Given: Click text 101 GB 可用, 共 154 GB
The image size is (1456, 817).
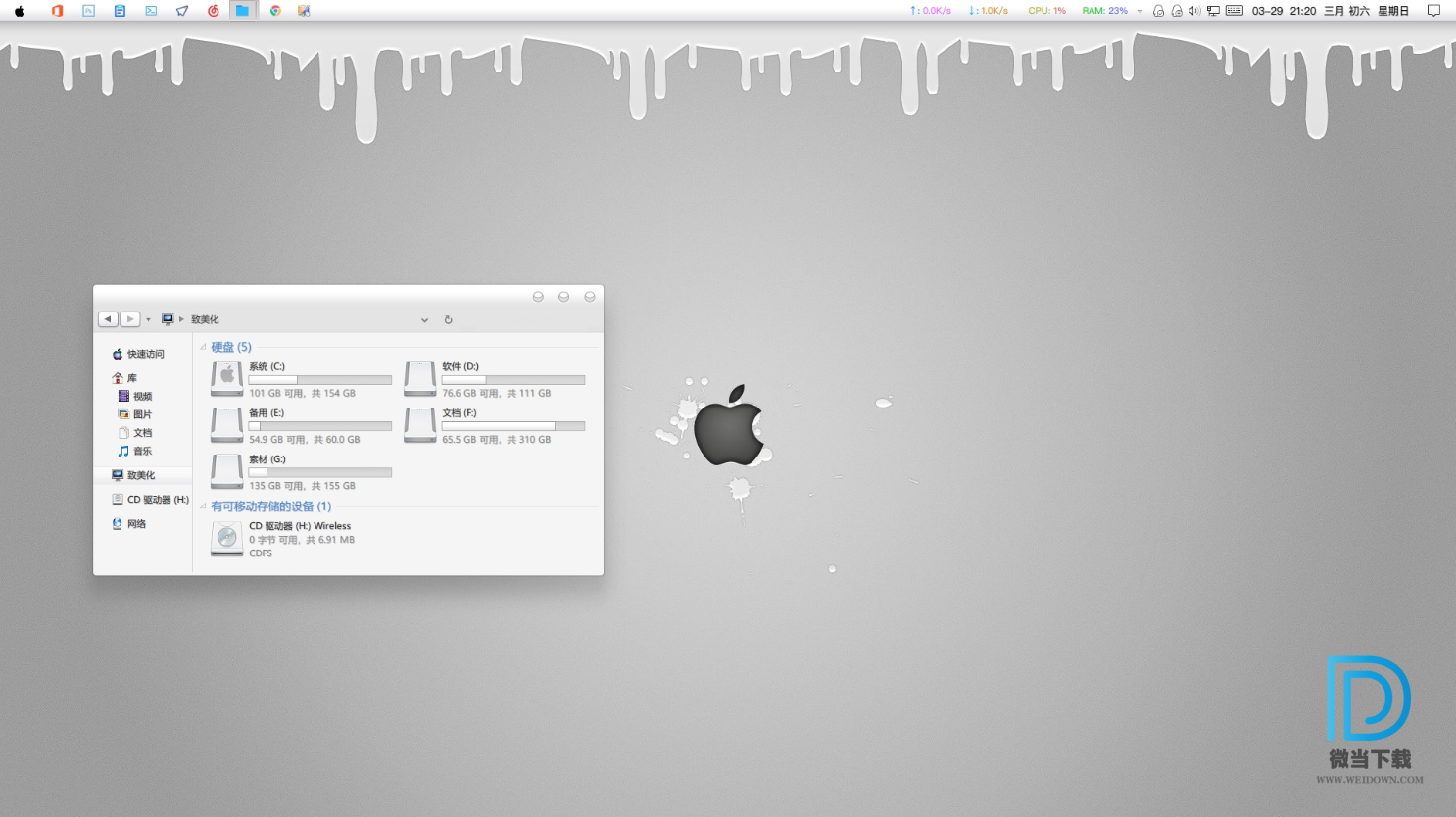Looking at the screenshot, I should tap(302, 393).
